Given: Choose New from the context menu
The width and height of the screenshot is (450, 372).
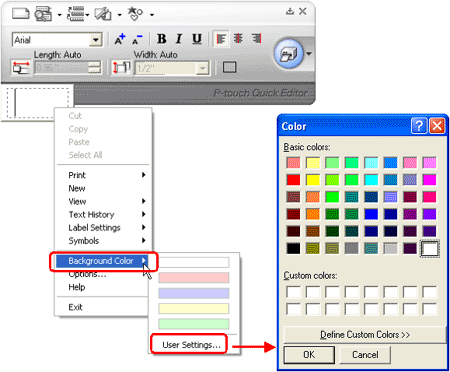Looking at the screenshot, I should pyautogui.click(x=103, y=188).
